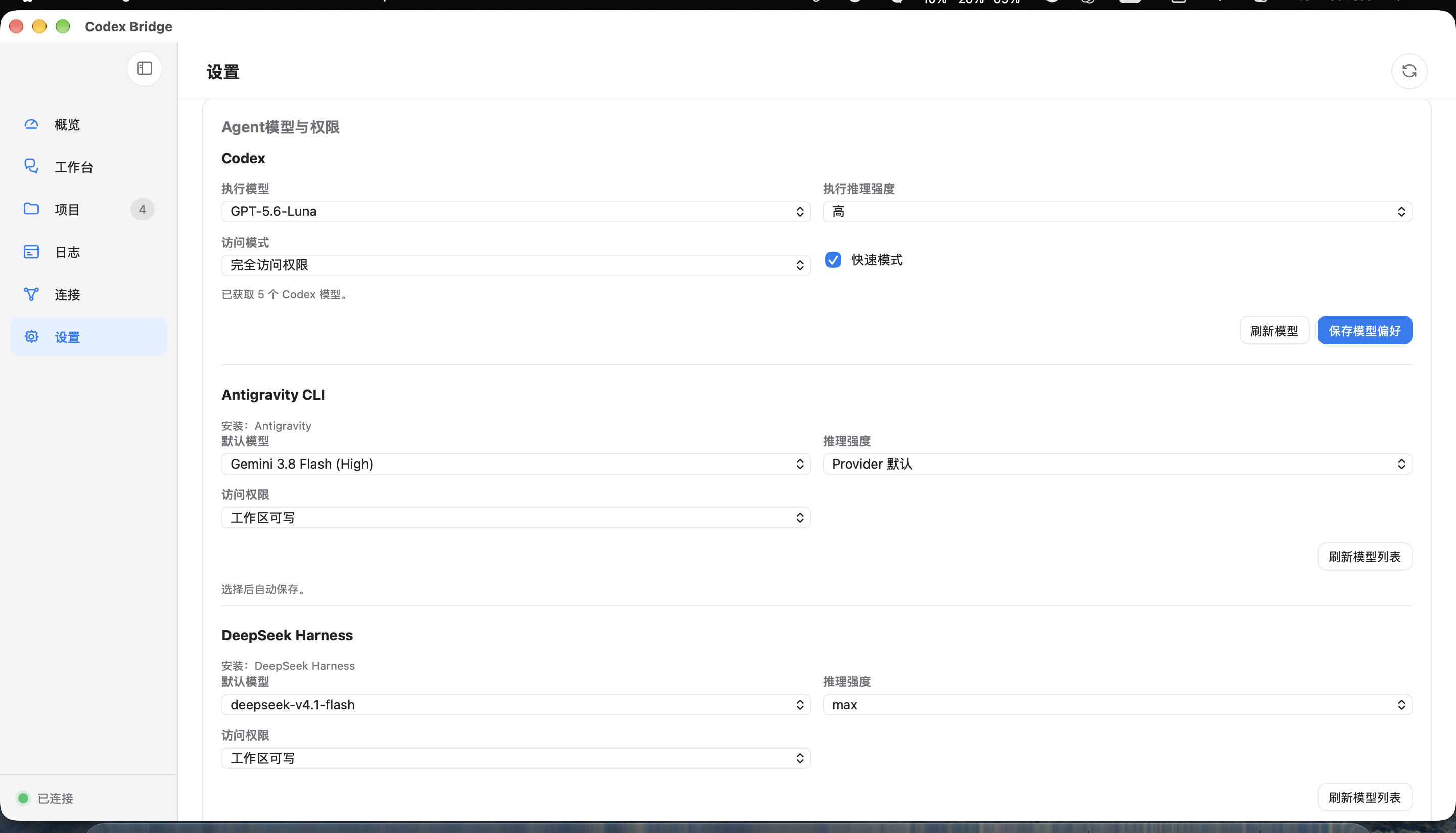
Task: Open the 概览 sidebar page
Action: pos(88,124)
